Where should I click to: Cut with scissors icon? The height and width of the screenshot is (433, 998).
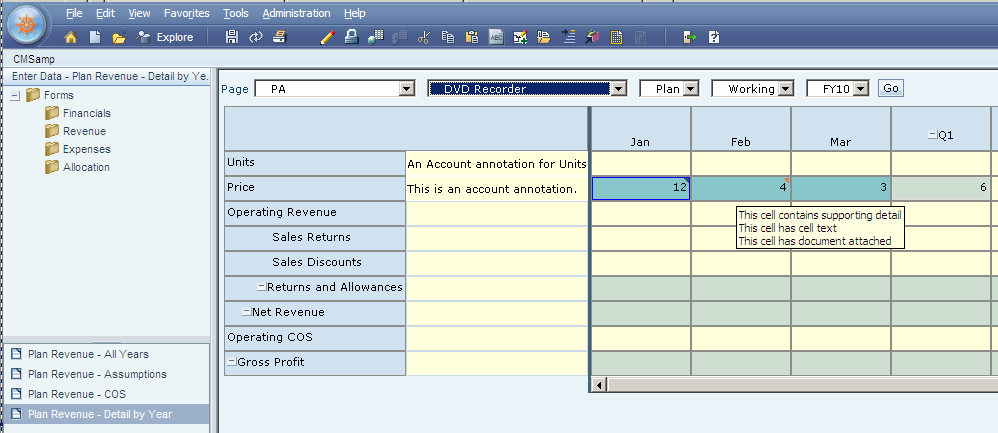click(423, 38)
